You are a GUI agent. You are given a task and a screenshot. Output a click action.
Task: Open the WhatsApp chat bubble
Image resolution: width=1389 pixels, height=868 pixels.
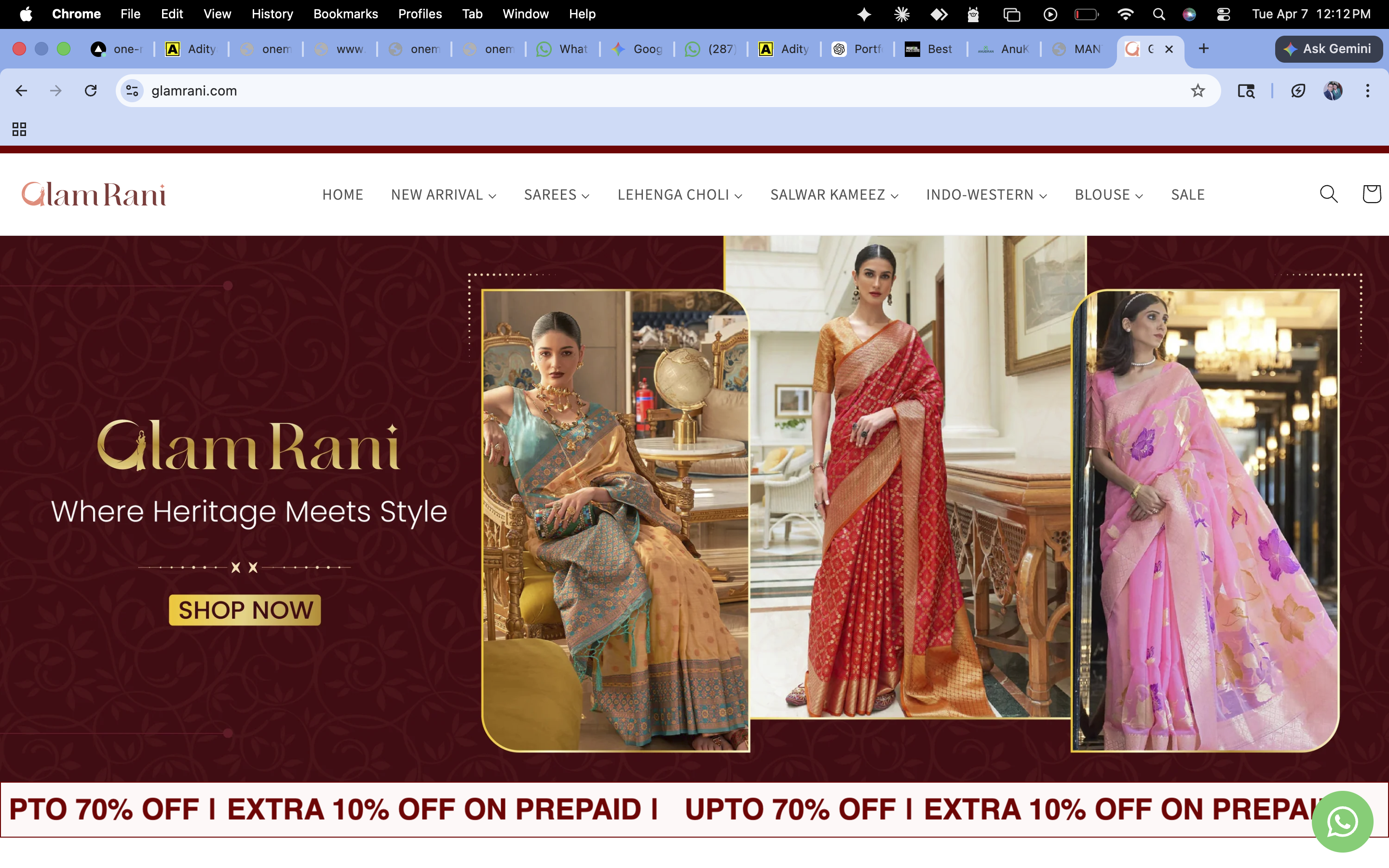pyautogui.click(x=1343, y=822)
